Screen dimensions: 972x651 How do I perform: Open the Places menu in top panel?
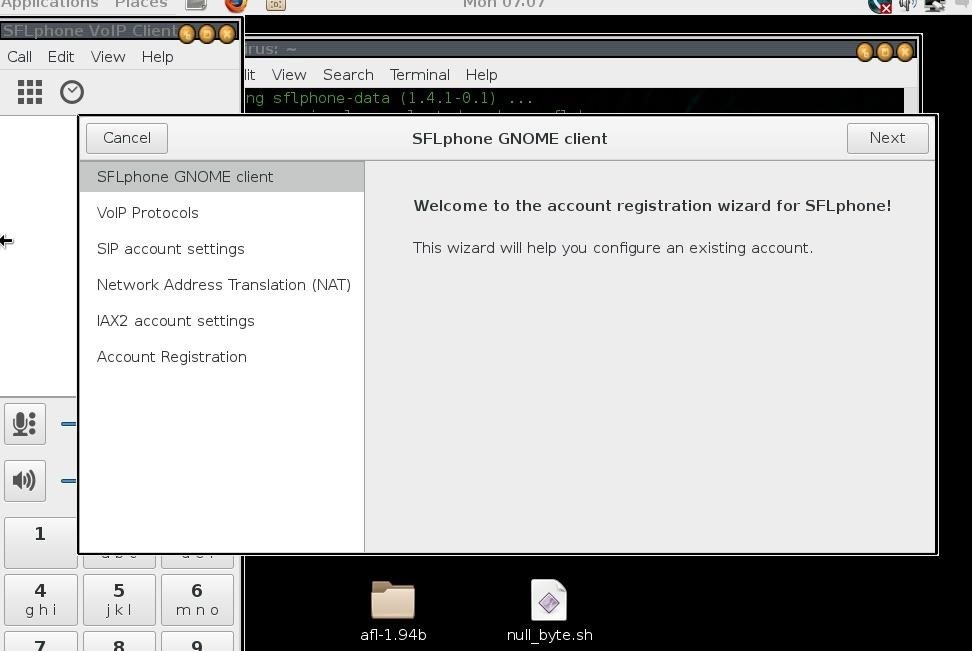pyautogui.click(x=141, y=4)
